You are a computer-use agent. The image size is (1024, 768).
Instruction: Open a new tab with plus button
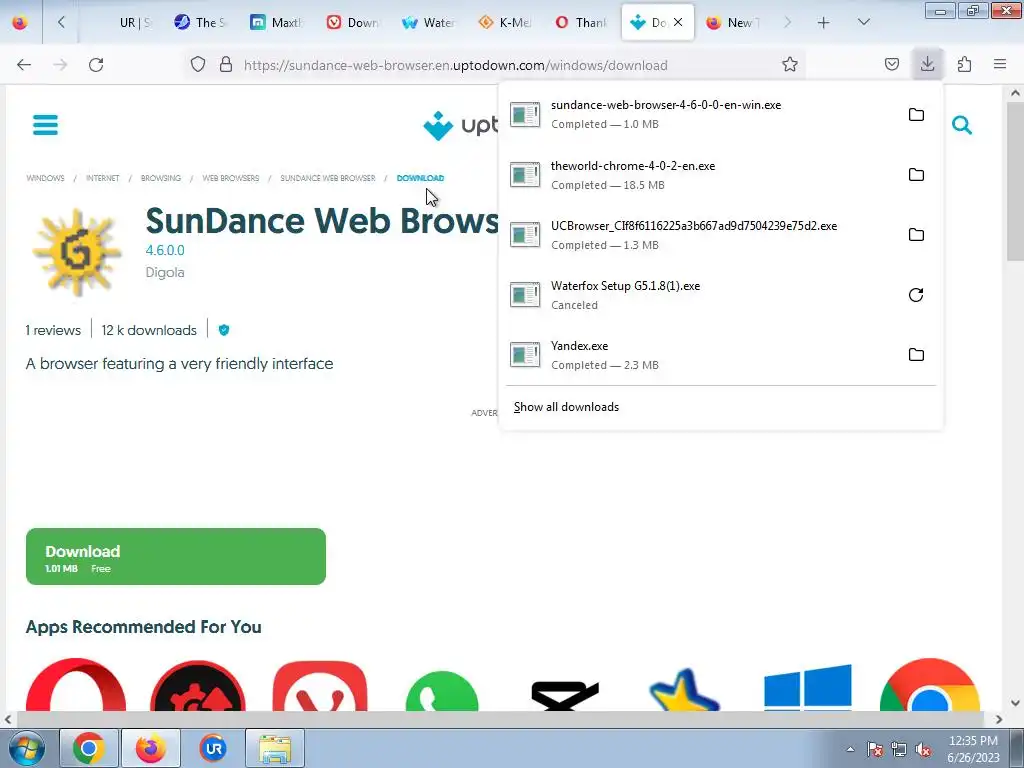coord(824,22)
